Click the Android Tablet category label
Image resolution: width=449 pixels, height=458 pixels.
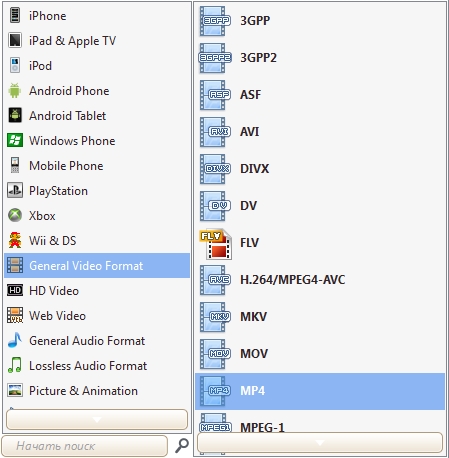coord(67,116)
